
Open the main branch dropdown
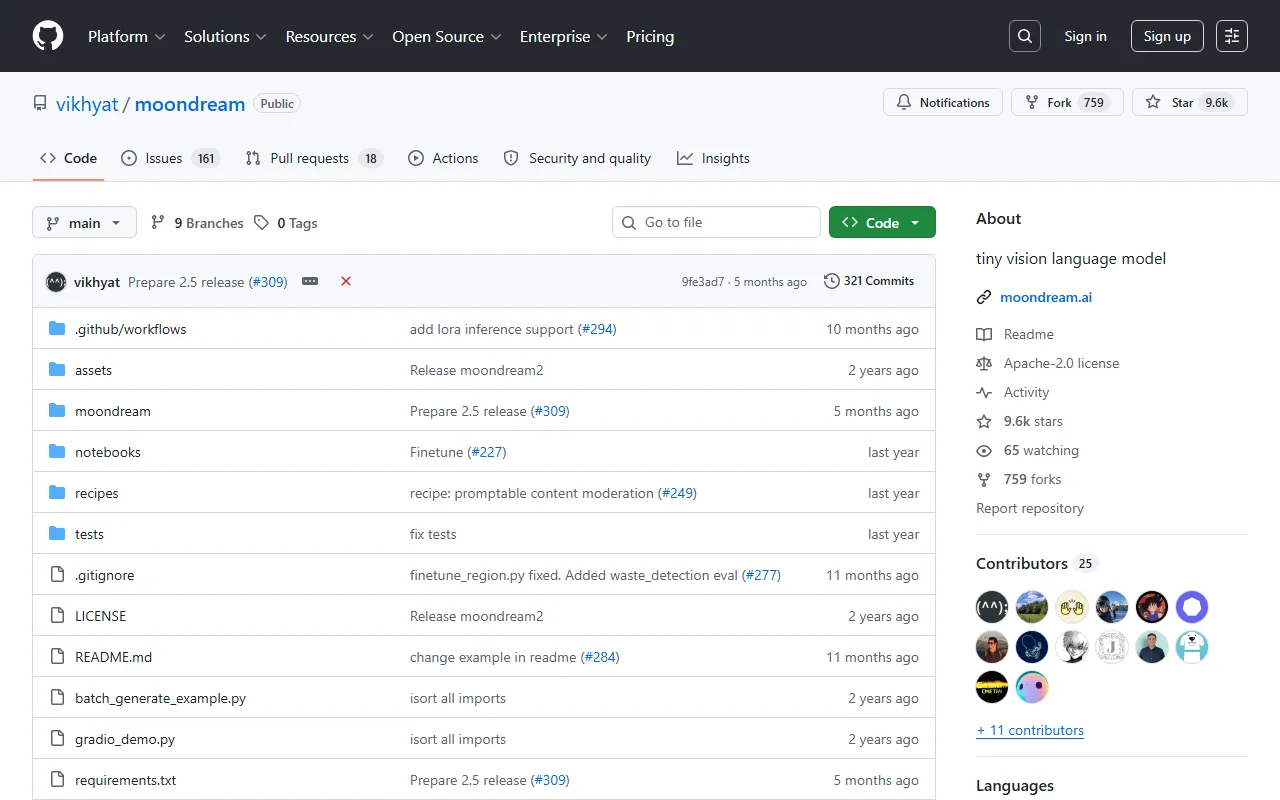click(x=84, y=223)
